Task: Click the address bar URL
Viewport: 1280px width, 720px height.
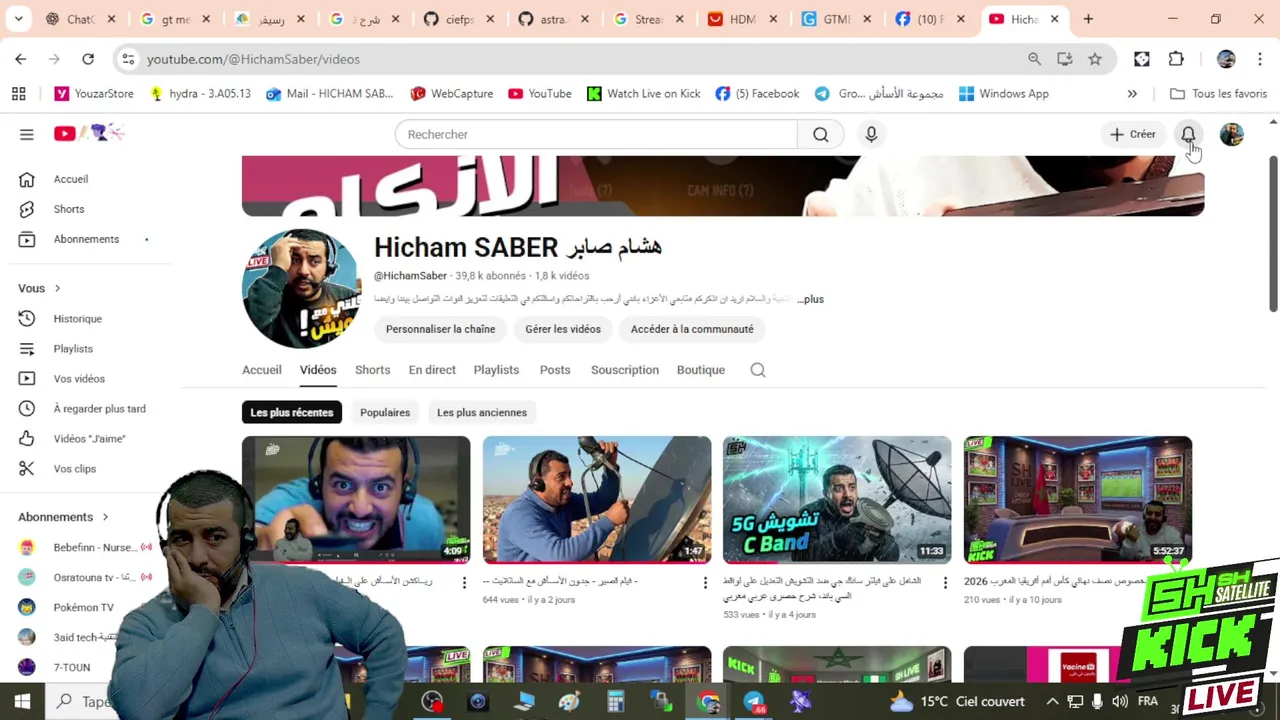Action: point(253,59)
